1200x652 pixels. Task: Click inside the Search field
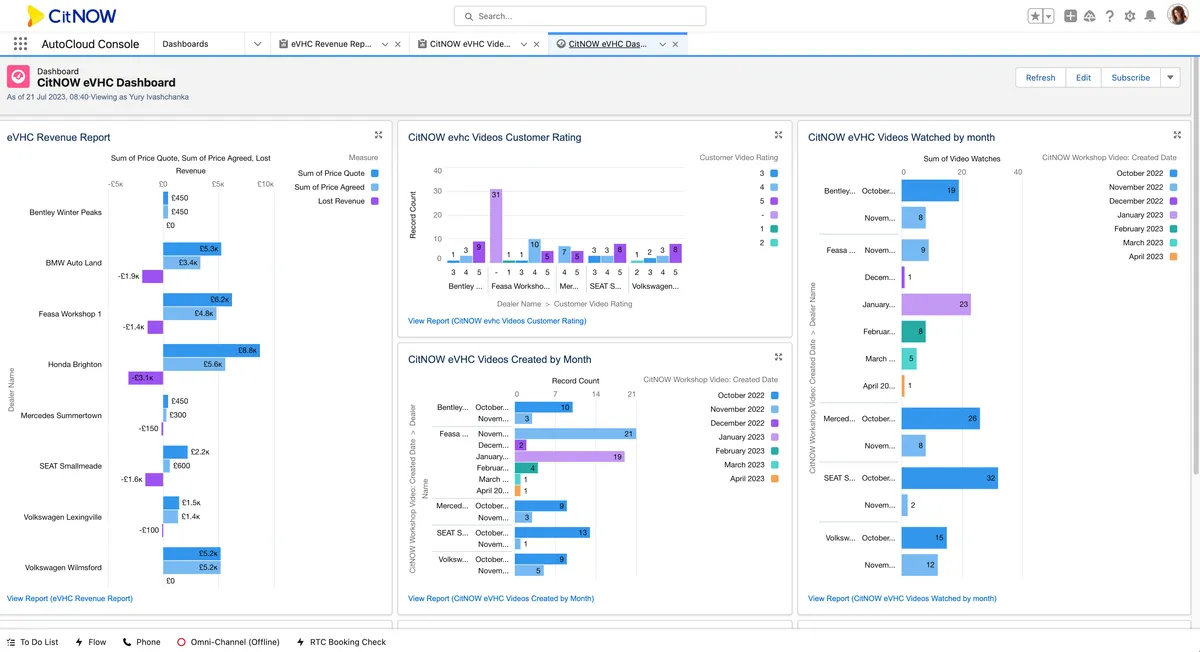pos(580,16)
